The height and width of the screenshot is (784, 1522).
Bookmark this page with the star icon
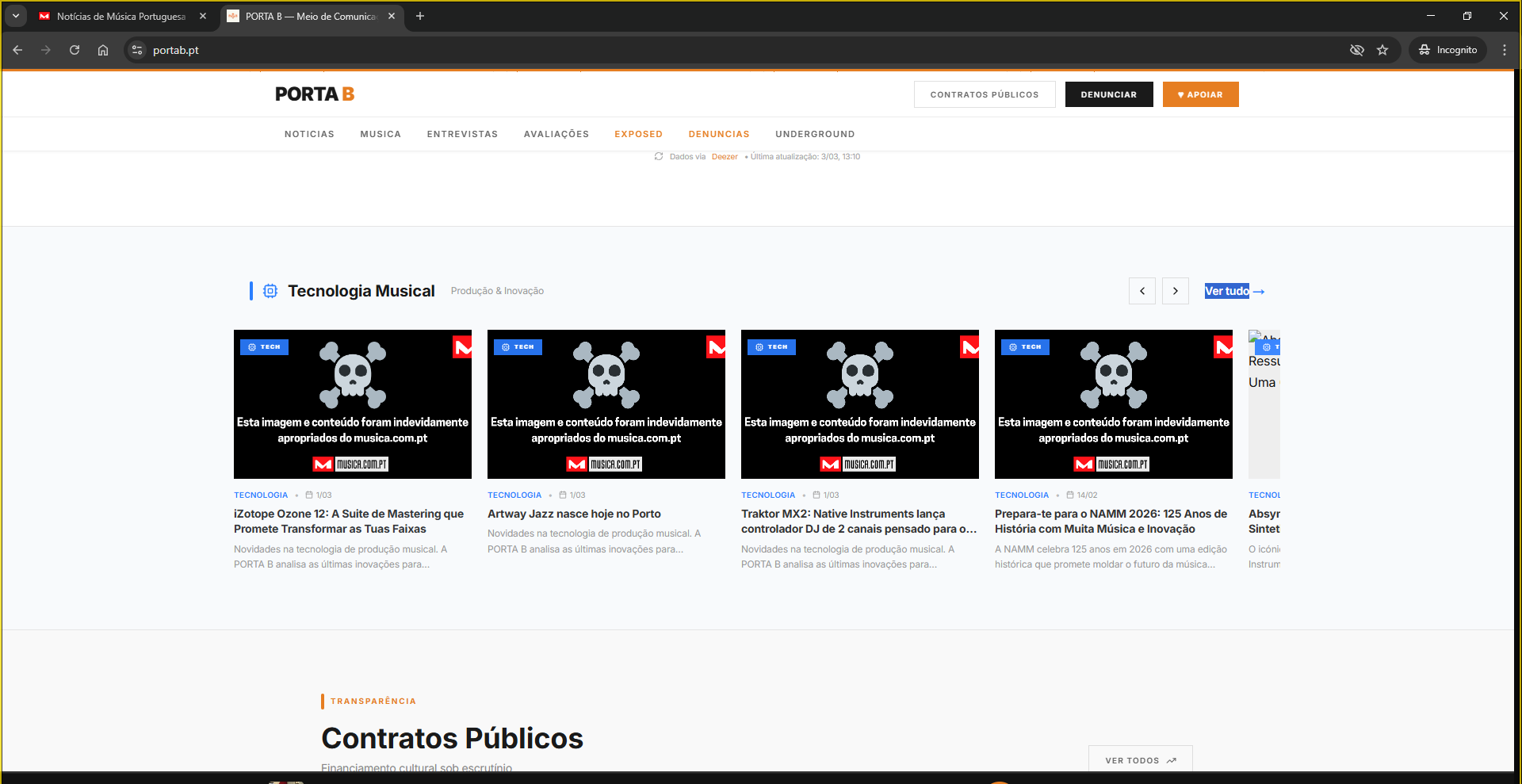point(1382,50)
